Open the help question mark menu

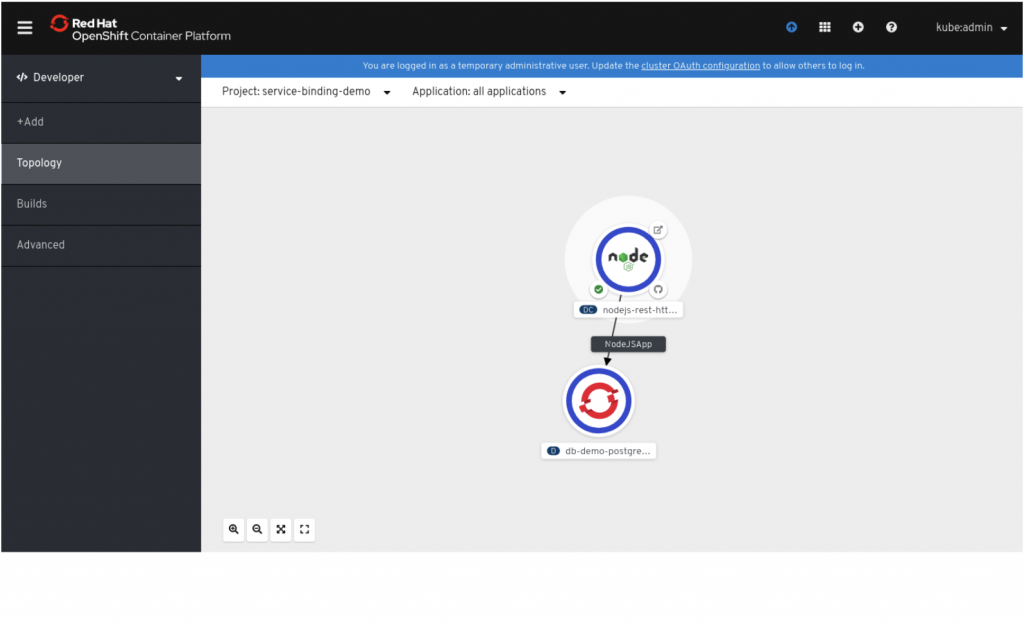pyautogui.click(x=891, y=28)
